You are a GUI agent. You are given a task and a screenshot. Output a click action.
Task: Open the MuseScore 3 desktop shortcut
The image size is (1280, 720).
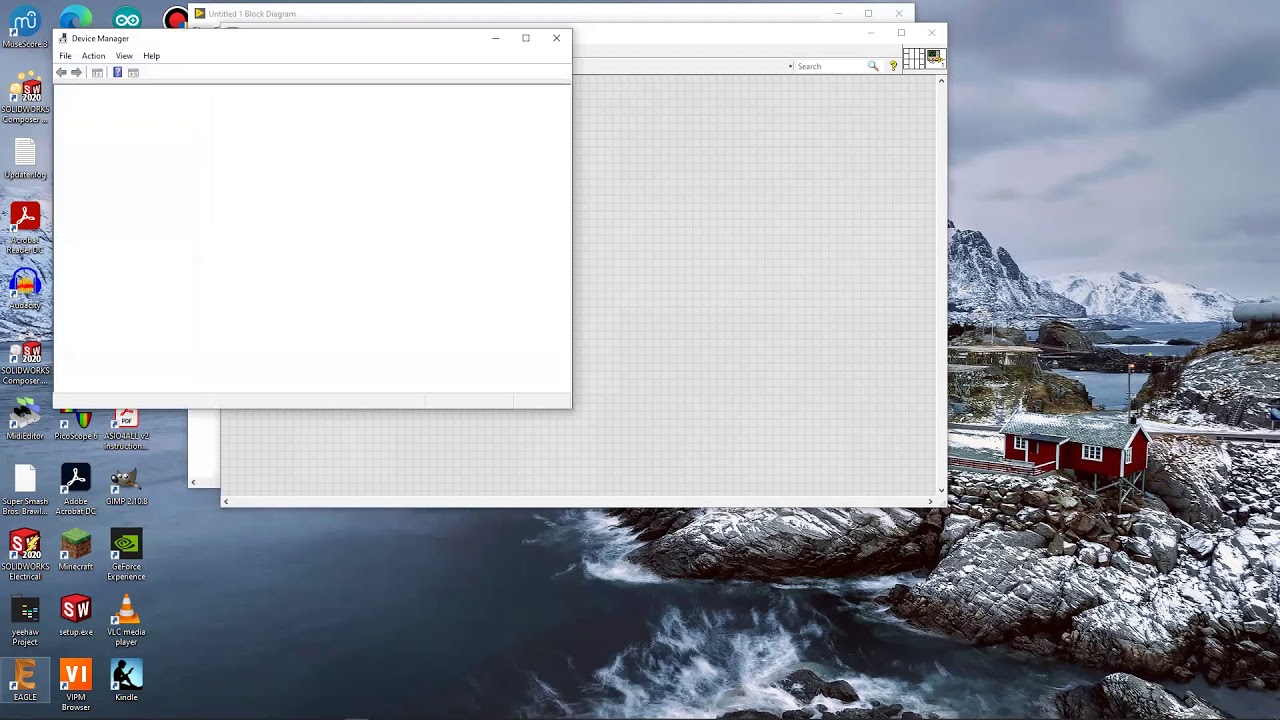point(25,28)
